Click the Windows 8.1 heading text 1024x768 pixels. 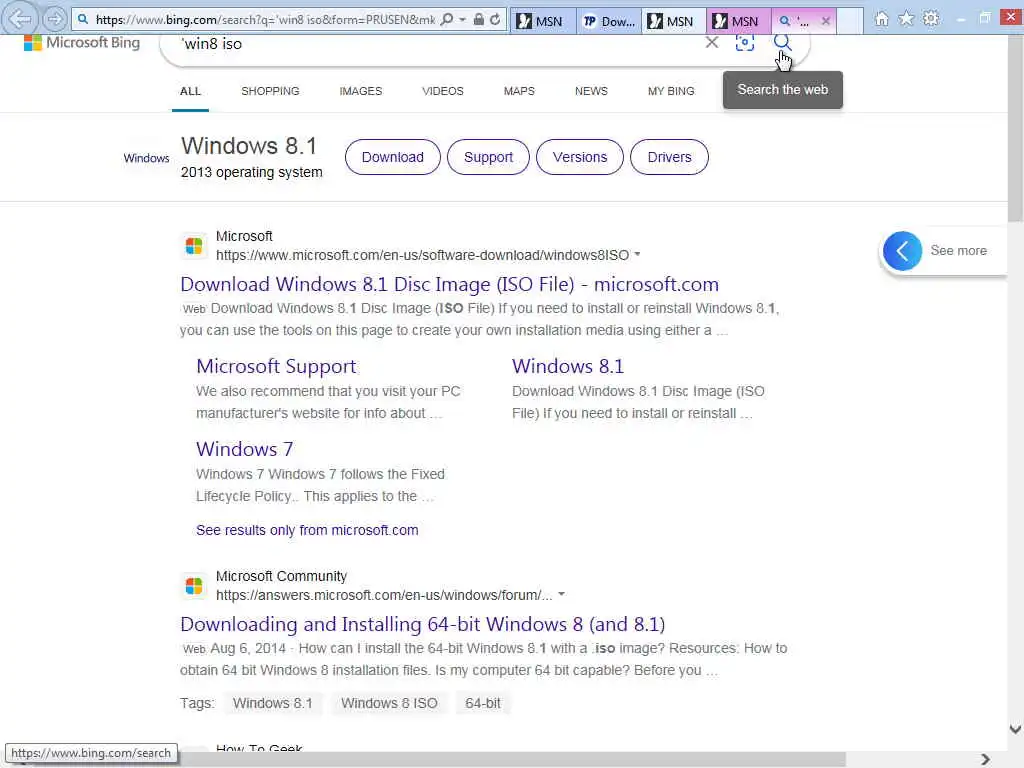(249, 146)
